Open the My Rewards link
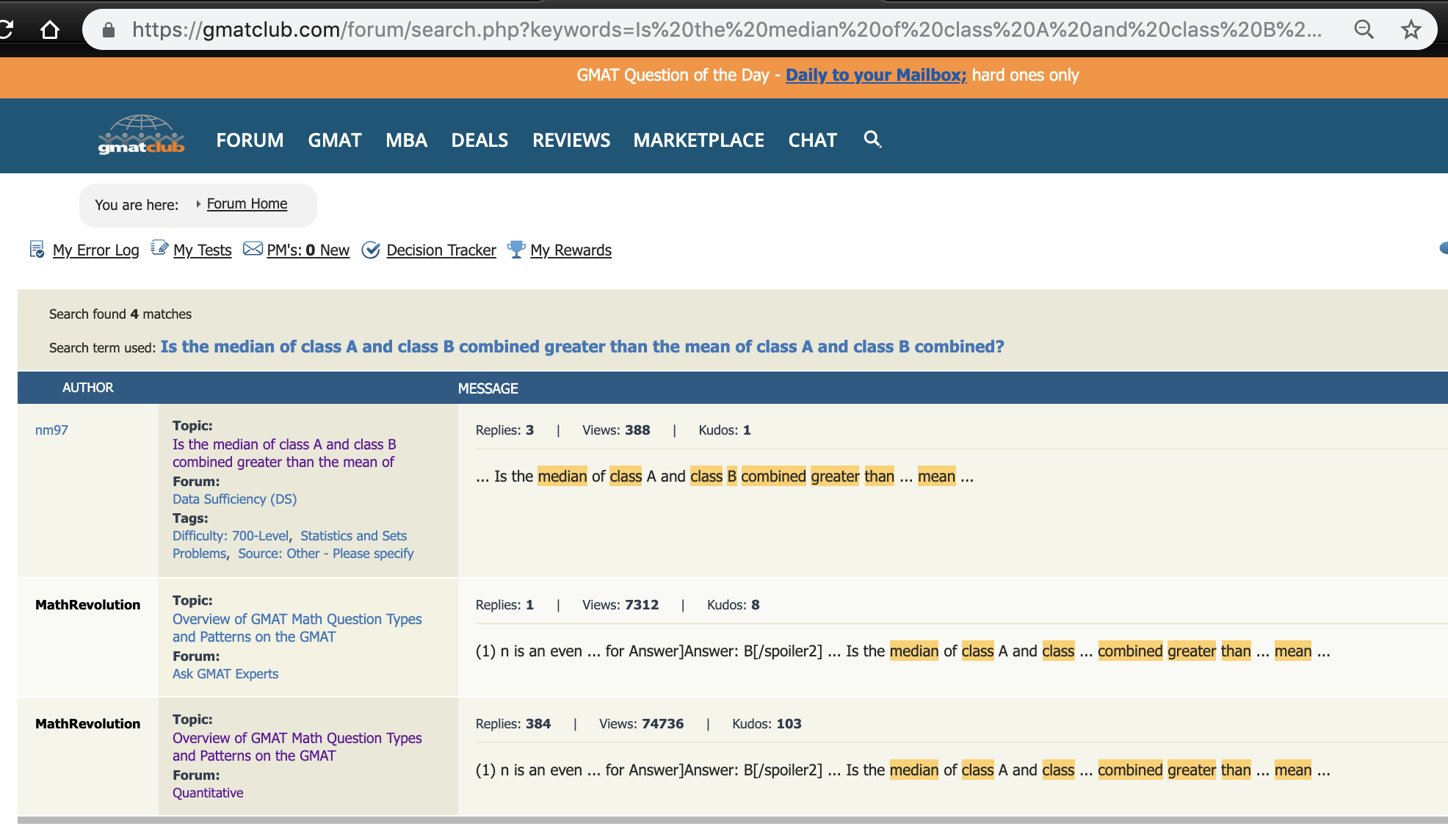This screenshot has width=1448, height=840. click(x=571, y=250)
